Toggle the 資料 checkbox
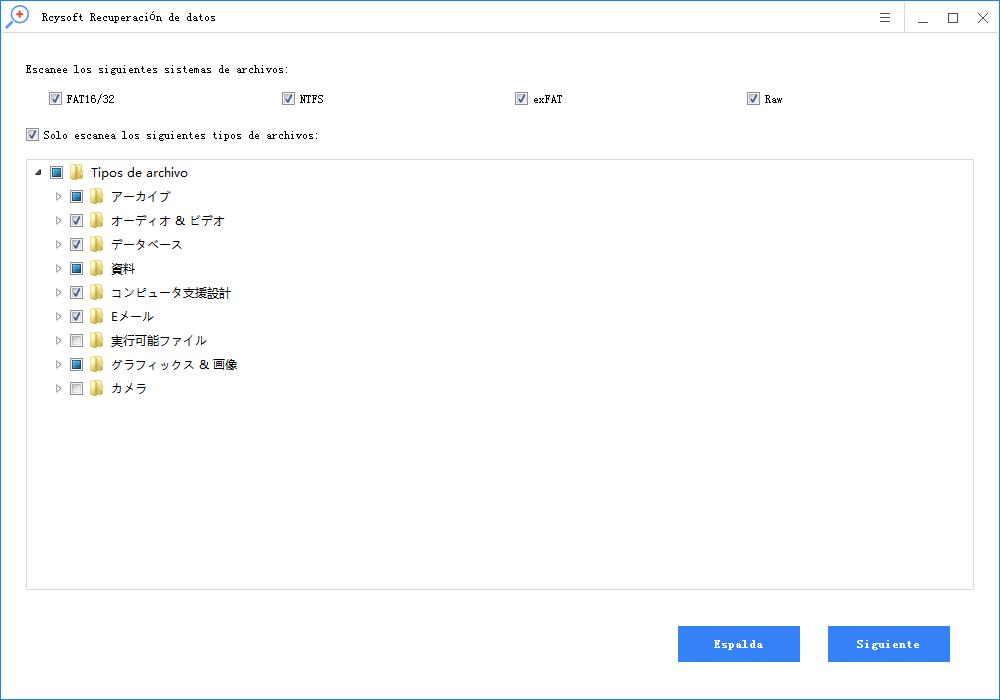The width and height of the screenshot is (1000, 700). (x=77, y=268)
